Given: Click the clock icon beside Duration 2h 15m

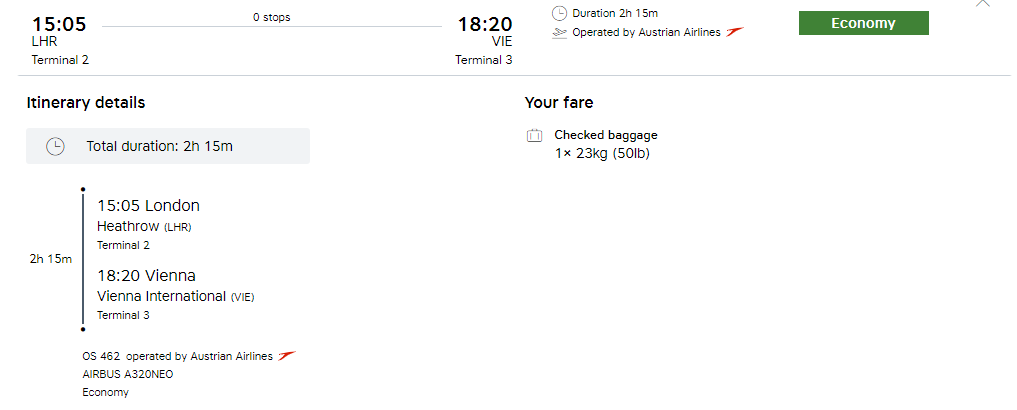Looking at the screenshot, I should pyautogui.click(x=559, y=13).
